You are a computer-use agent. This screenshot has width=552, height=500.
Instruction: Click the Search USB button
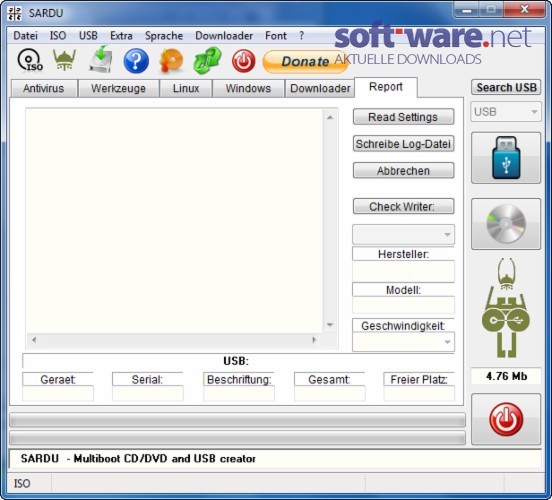coord(506,87)
